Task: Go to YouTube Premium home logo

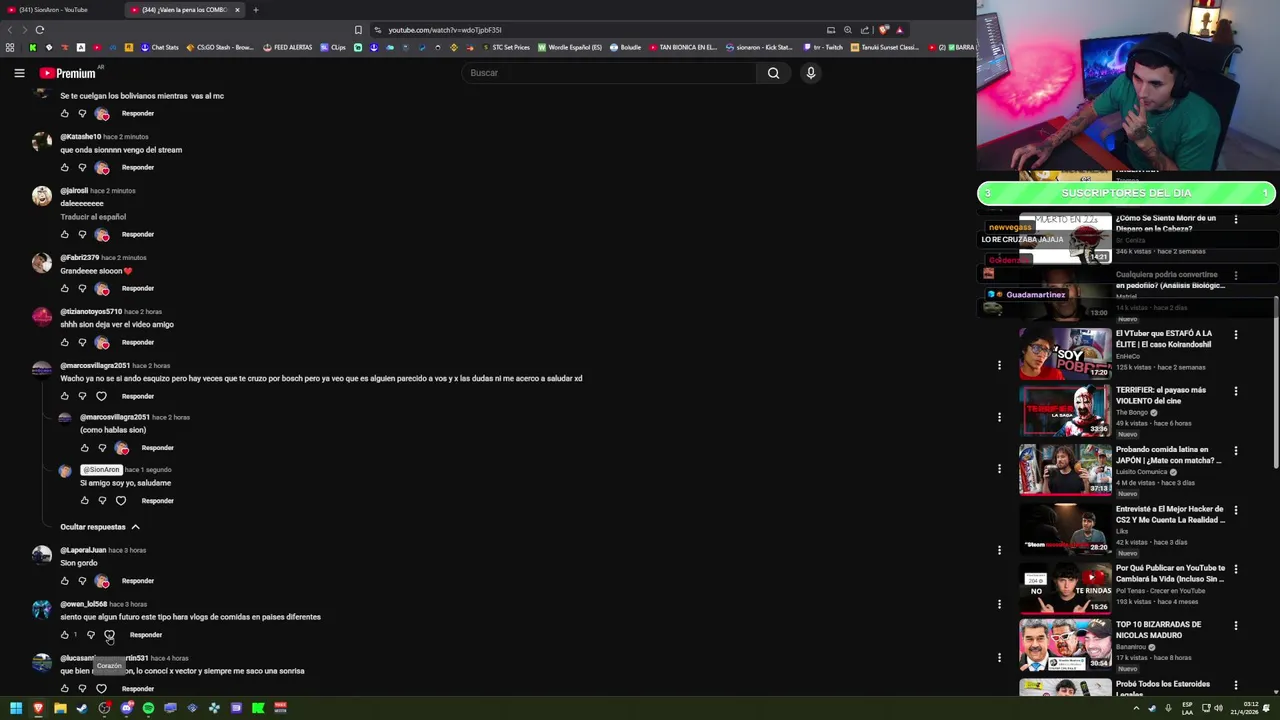Action: 68,73
